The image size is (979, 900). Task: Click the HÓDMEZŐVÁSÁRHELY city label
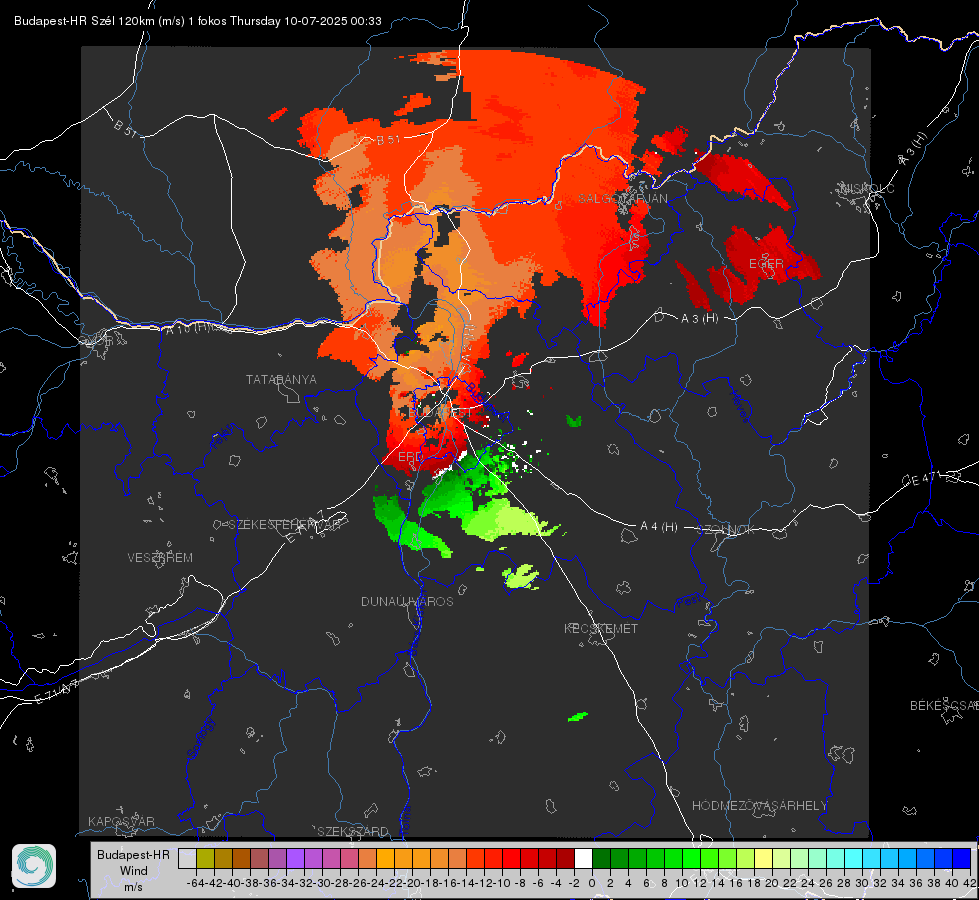coord(759,806)
